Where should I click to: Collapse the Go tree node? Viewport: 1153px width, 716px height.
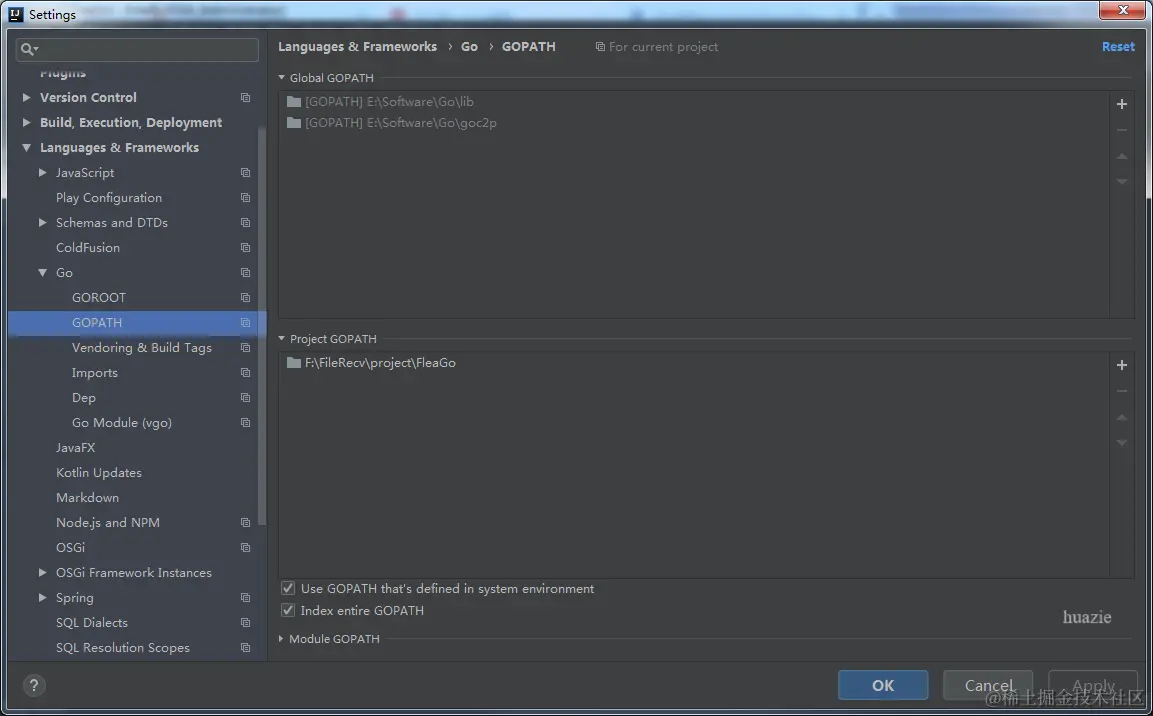click(x=43, y=272)
